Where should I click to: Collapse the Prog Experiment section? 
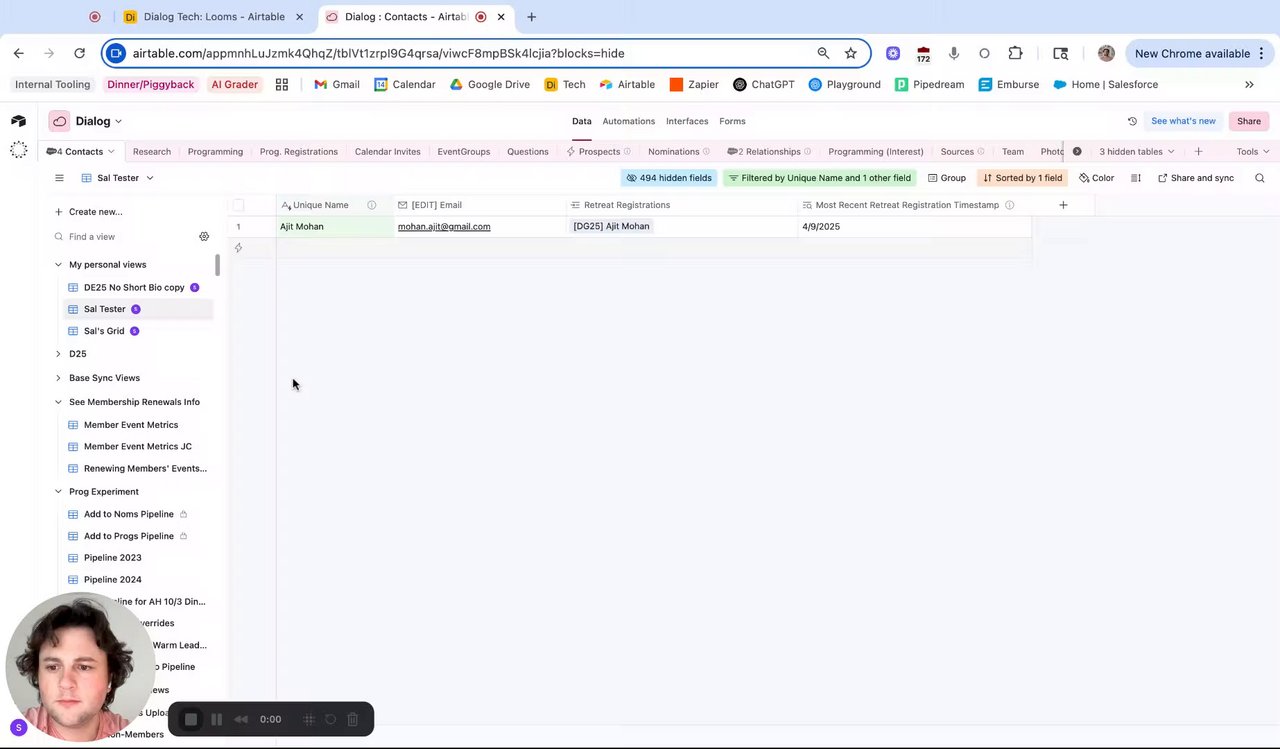[x=58, y=492]
